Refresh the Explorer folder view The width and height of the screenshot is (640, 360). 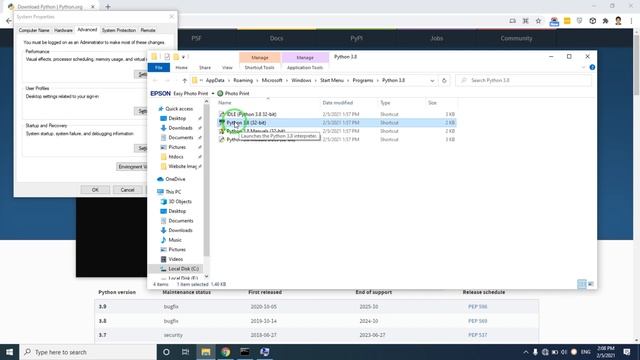coord(444,80)
